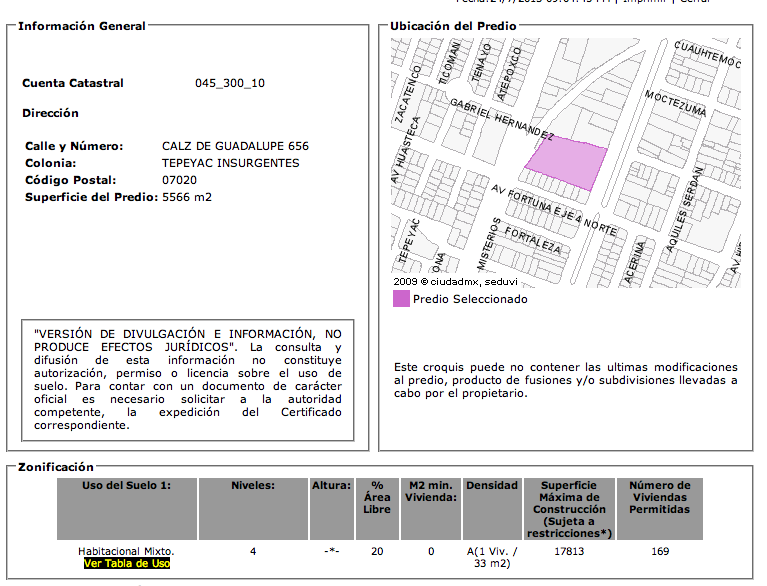This screenshot has height=586, width=767.
Task: Click the Predio Seleccionado legend text
Action: 470,299
